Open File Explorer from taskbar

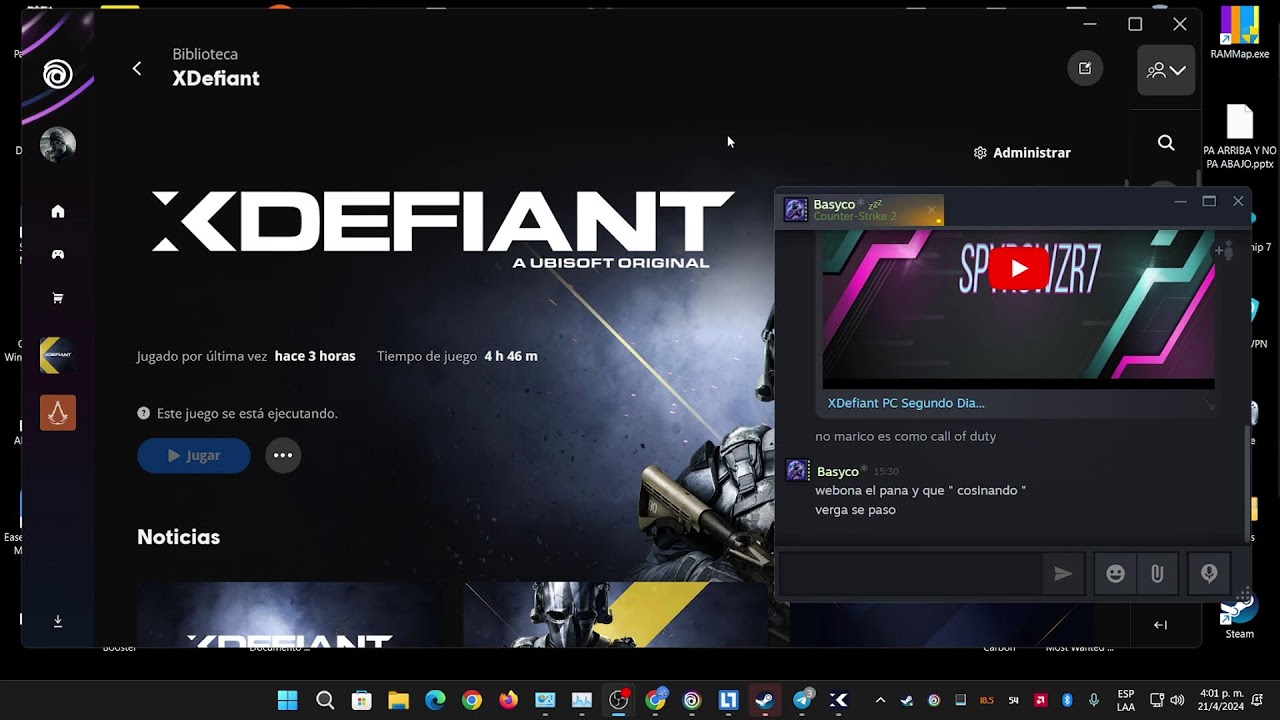(398, 700)
